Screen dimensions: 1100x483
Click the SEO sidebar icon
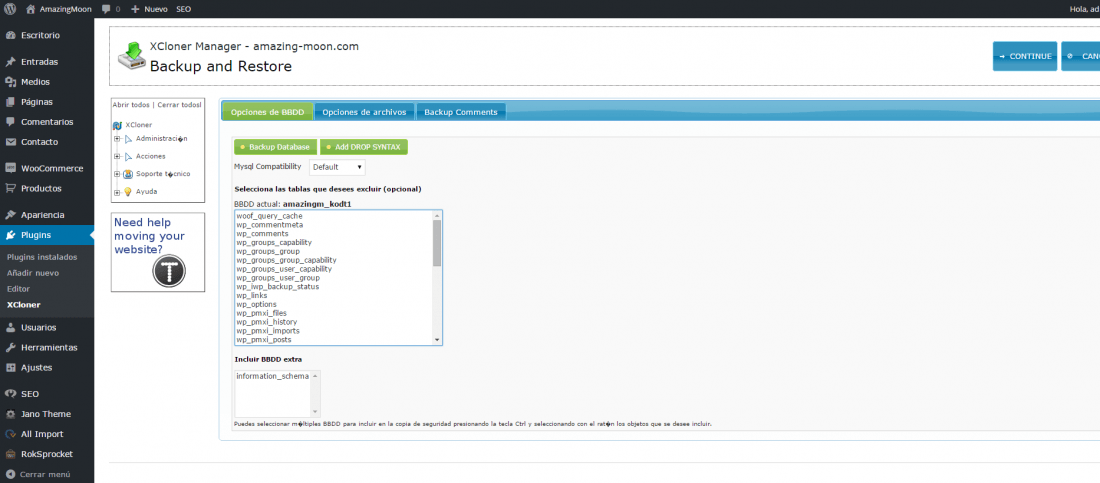[11, 394]
